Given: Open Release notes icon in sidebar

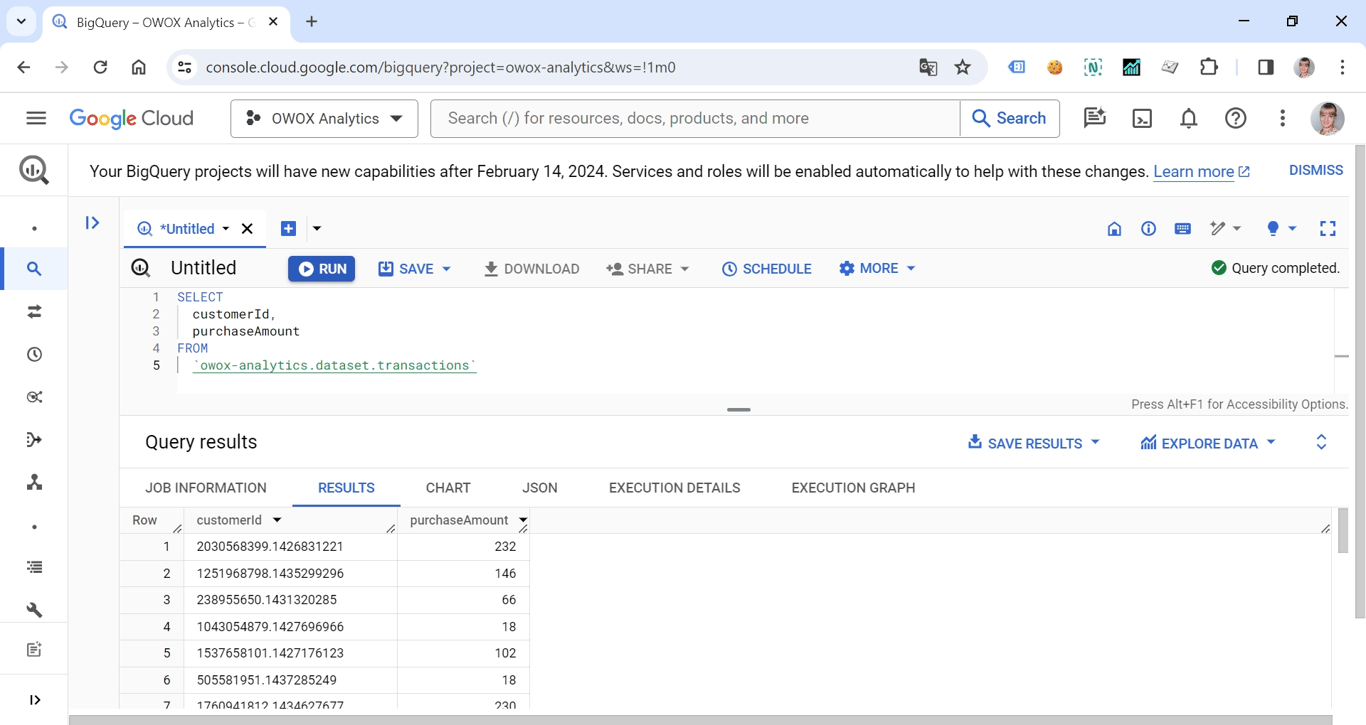Looking at the screenshot, I should 34,650.
